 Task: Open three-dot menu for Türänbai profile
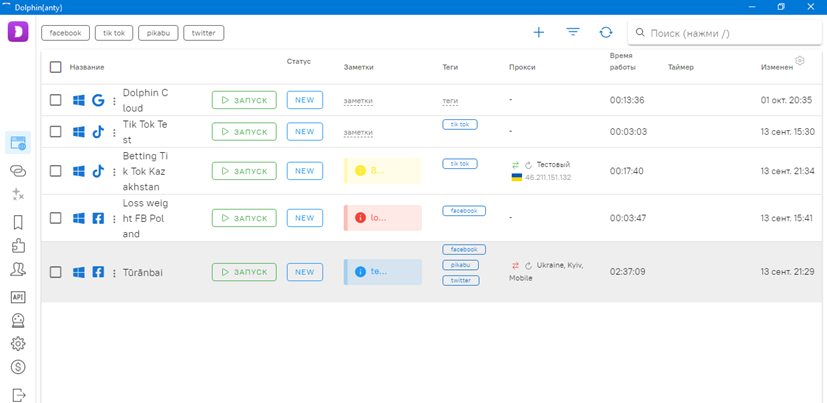point(114,272)
